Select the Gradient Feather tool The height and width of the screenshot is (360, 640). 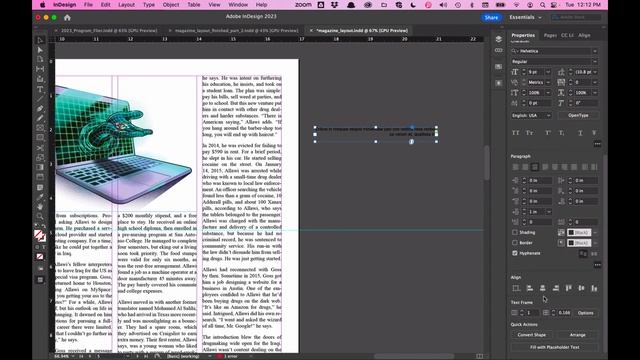pyautogui.click(x=40, y=177)
